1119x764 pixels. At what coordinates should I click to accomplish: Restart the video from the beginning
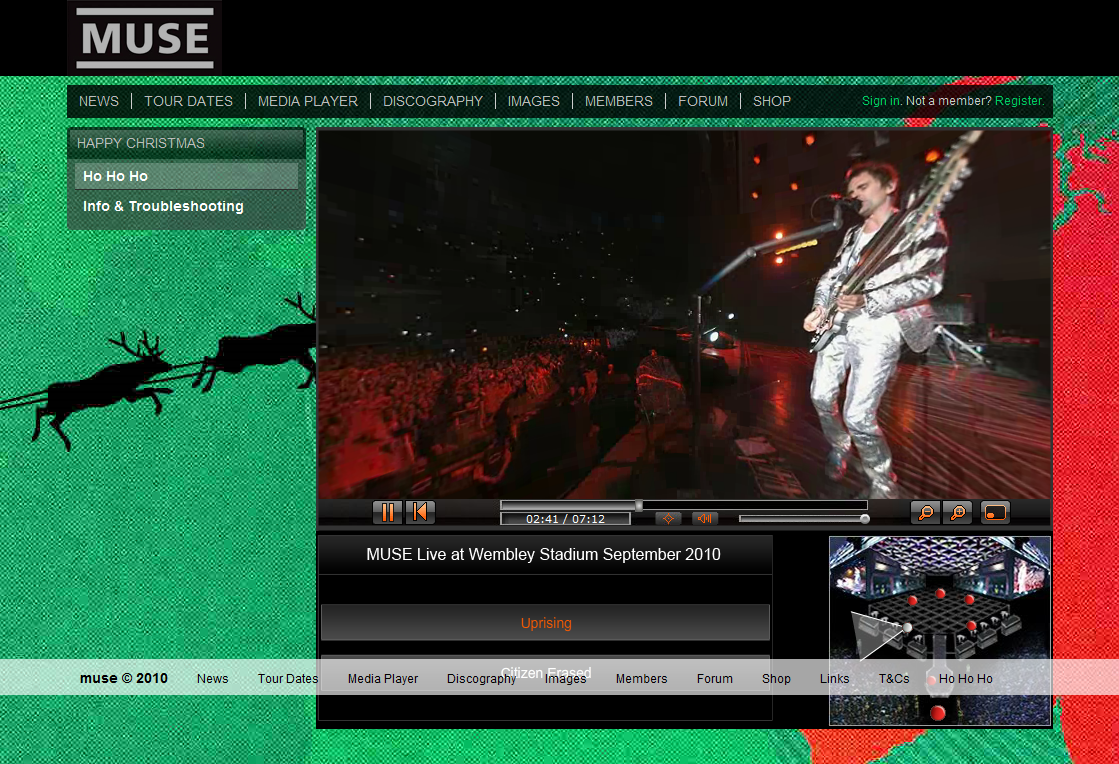click(x=420, y=512)
